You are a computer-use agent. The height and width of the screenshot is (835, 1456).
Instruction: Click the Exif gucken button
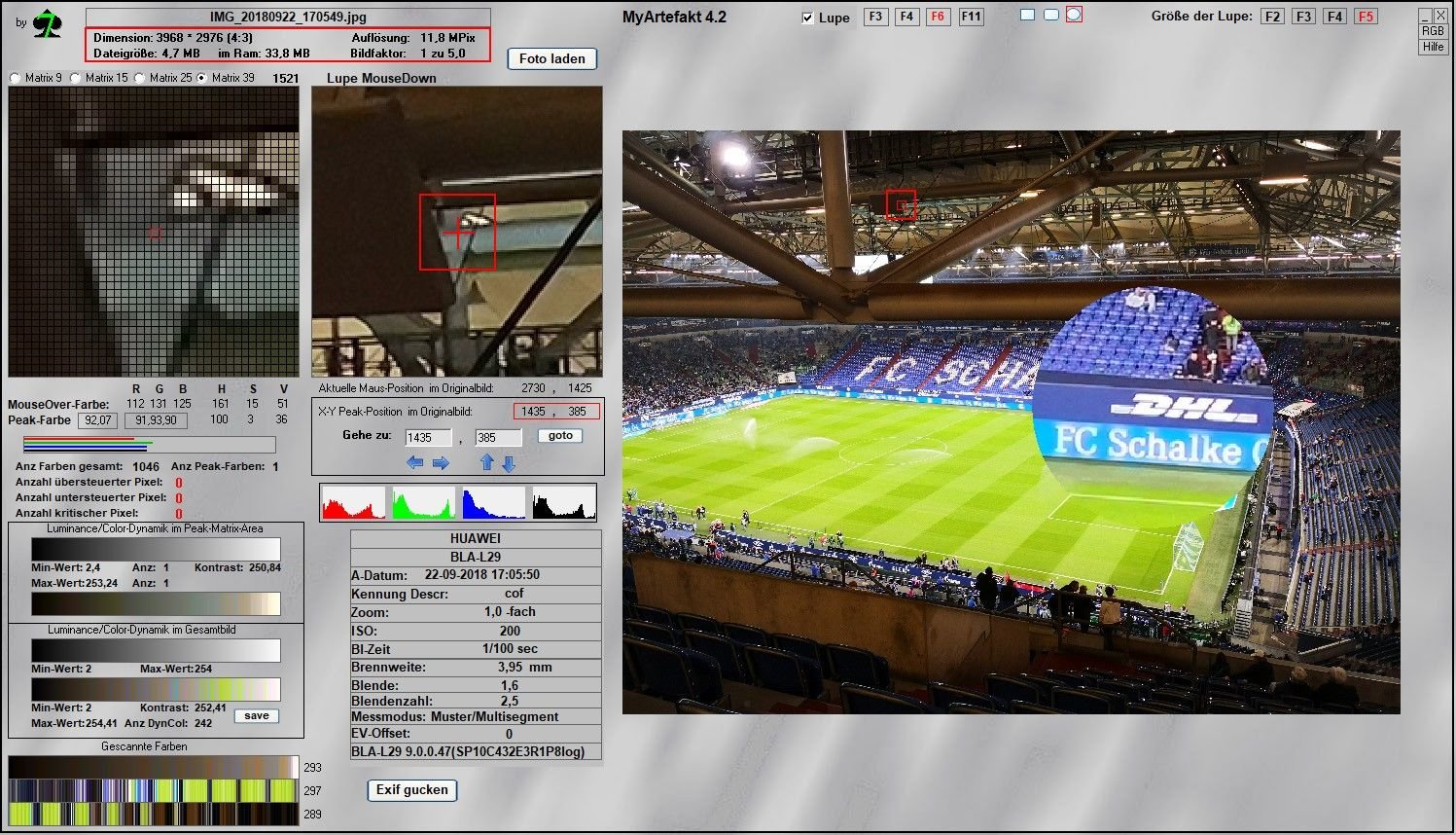click(412, 790)
